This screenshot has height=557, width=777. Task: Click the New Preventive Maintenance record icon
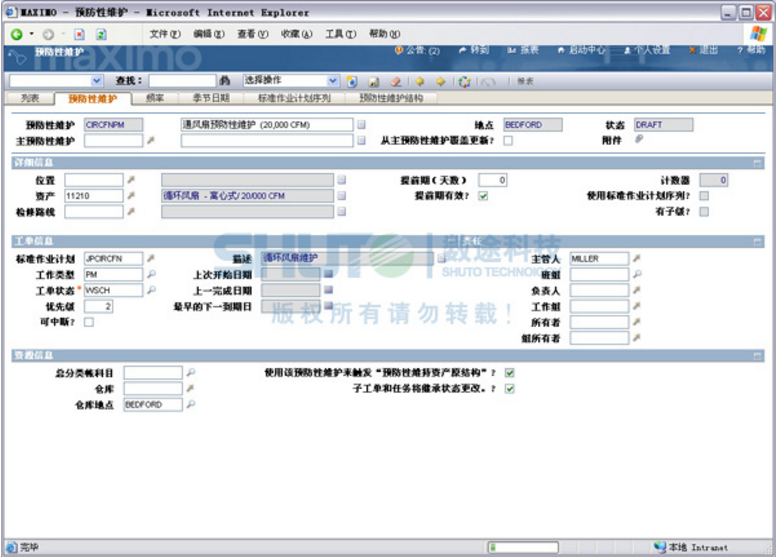pyautogui.click(x=352, y=81)
